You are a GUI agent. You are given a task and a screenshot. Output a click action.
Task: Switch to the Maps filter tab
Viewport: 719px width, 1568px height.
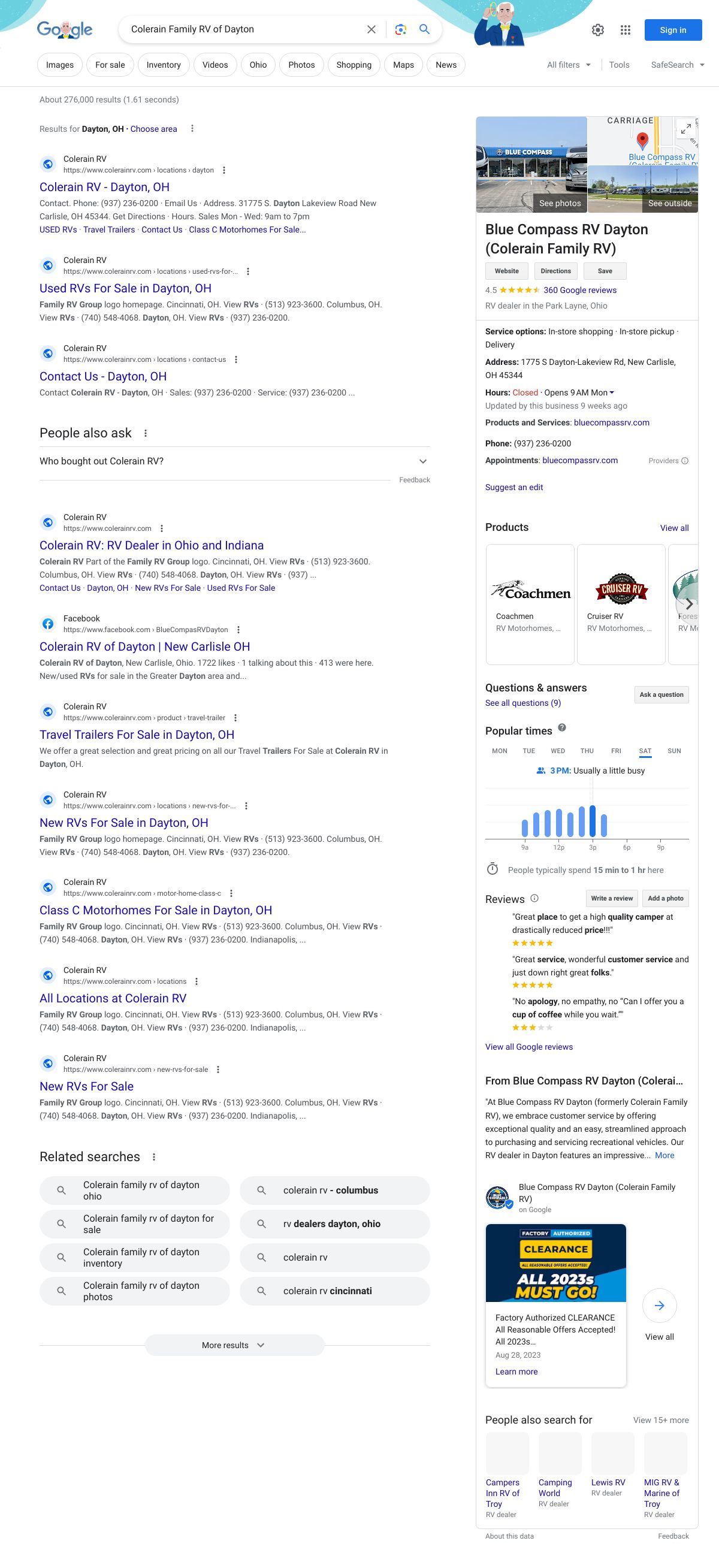click(x=403, y=65)
